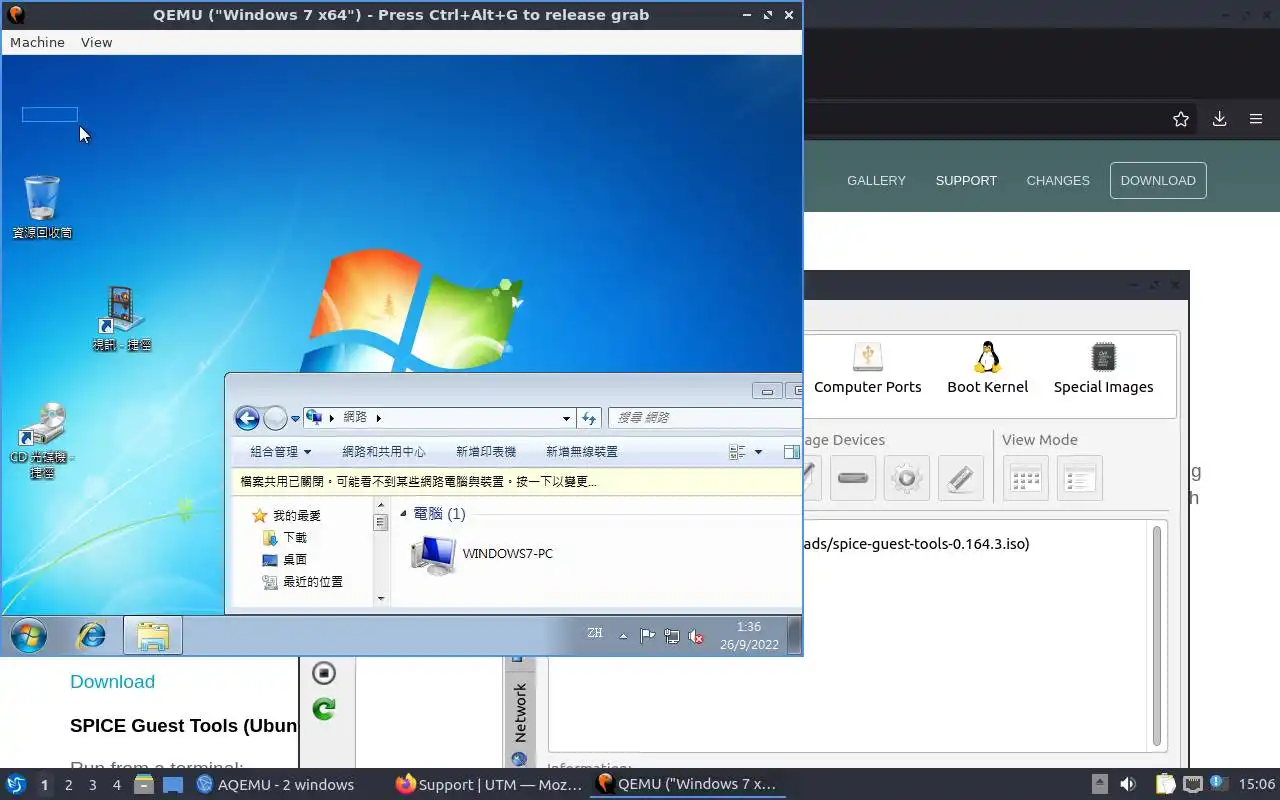This screenshot has width=1280, height=800.
Task: Switch AQEMU view mode to icon grid
Action: point(1026,478)
